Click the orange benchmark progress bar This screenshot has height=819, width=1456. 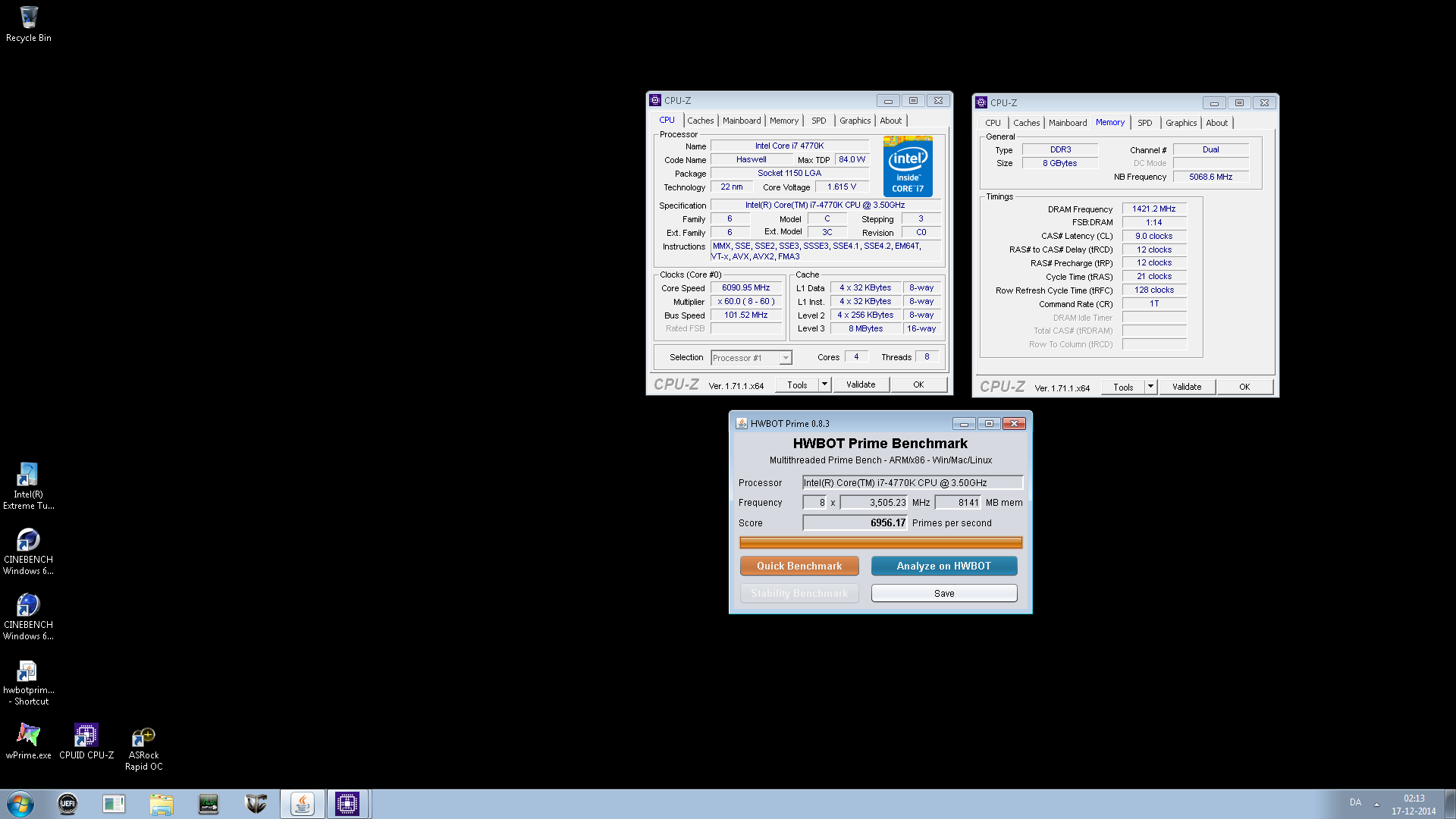[880, 542]
